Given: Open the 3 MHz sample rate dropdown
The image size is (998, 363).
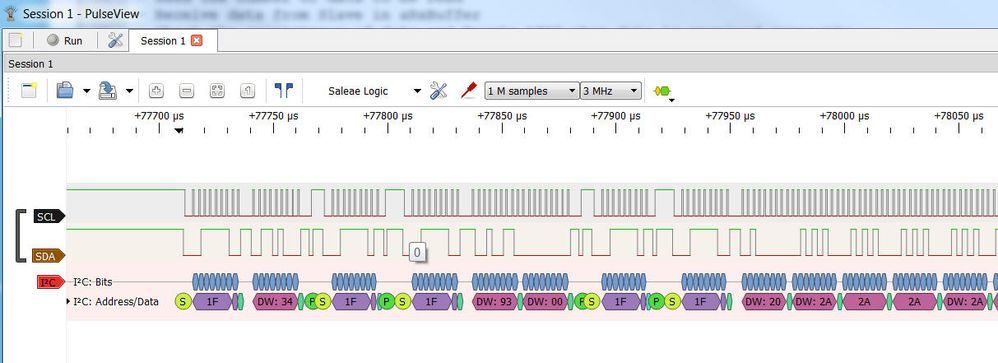Looking at the screenshot, I should [x=610, y=91].
